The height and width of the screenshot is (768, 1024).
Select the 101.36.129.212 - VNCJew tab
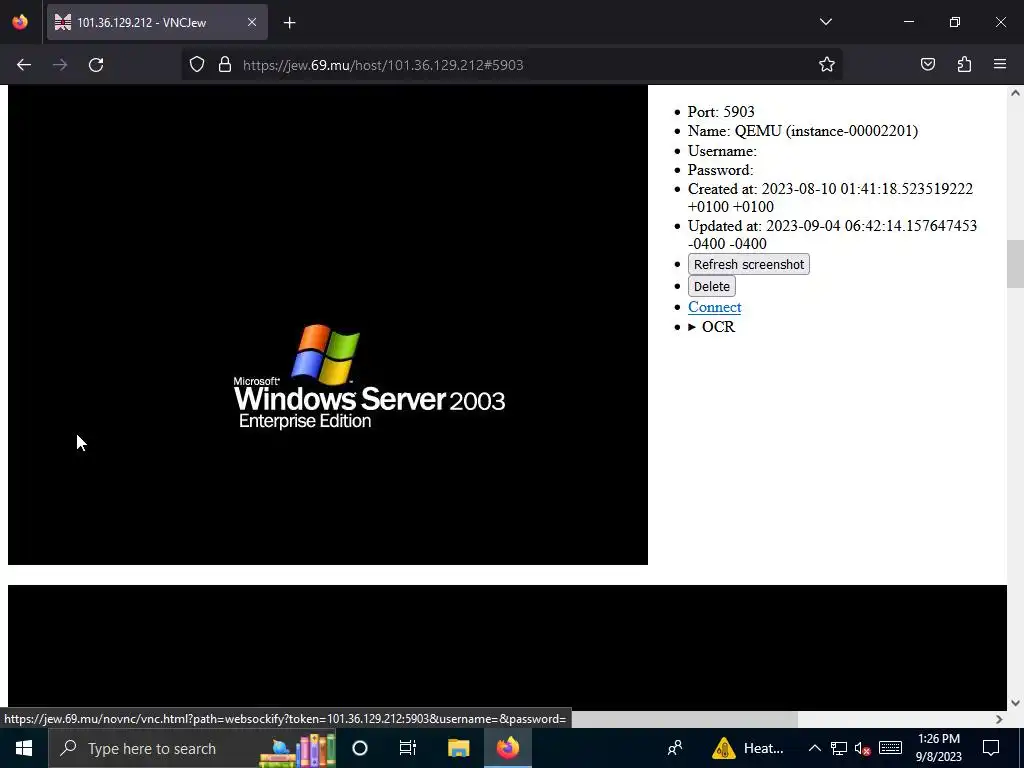157,22
